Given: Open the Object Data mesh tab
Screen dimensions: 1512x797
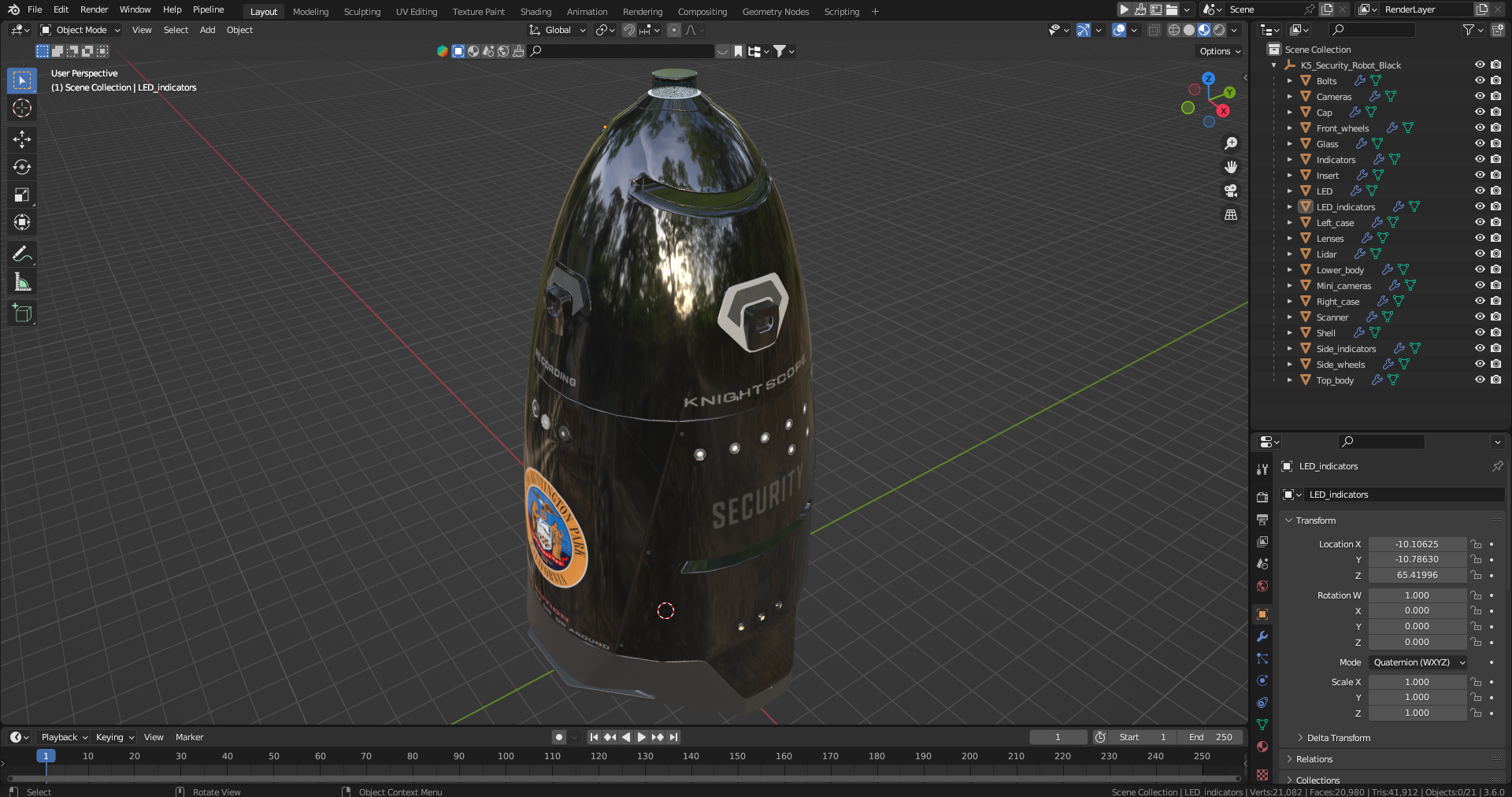Looking at the screenshot, I should 1262,725.
